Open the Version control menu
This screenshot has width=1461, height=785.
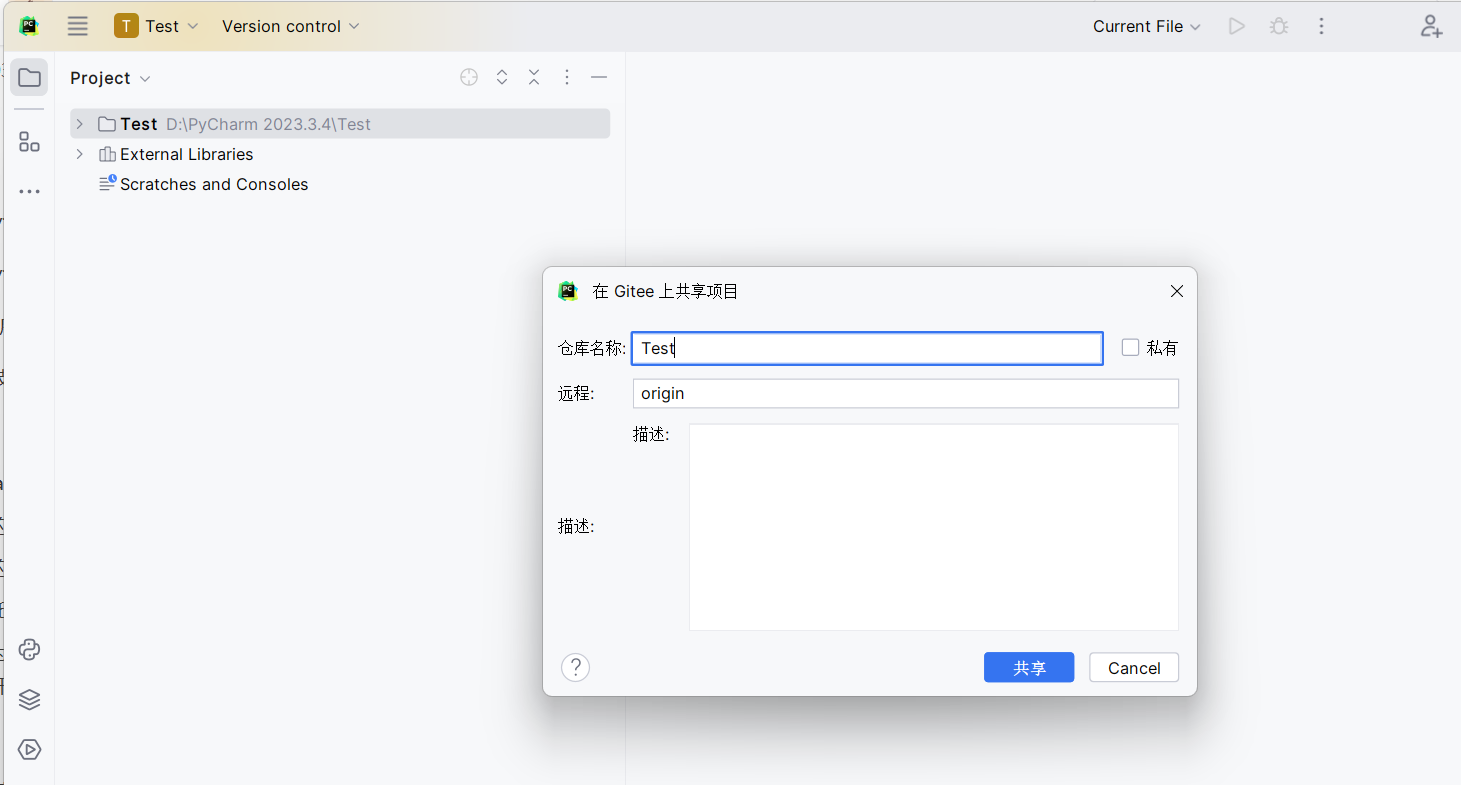pyautogui.click(x=291, y=27)
